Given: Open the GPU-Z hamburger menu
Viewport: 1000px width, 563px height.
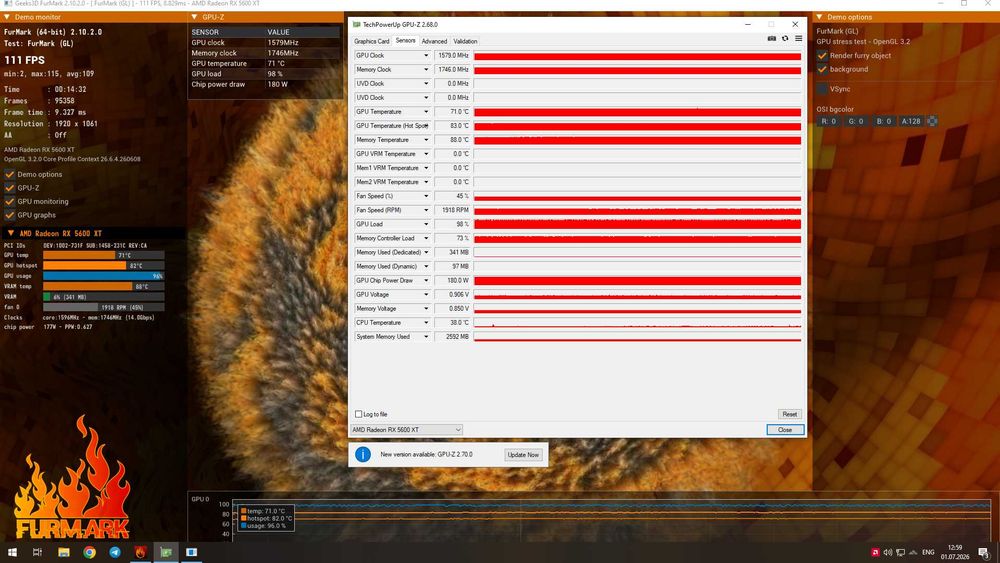Looking at the screenshot, I should tap(798, 39).
